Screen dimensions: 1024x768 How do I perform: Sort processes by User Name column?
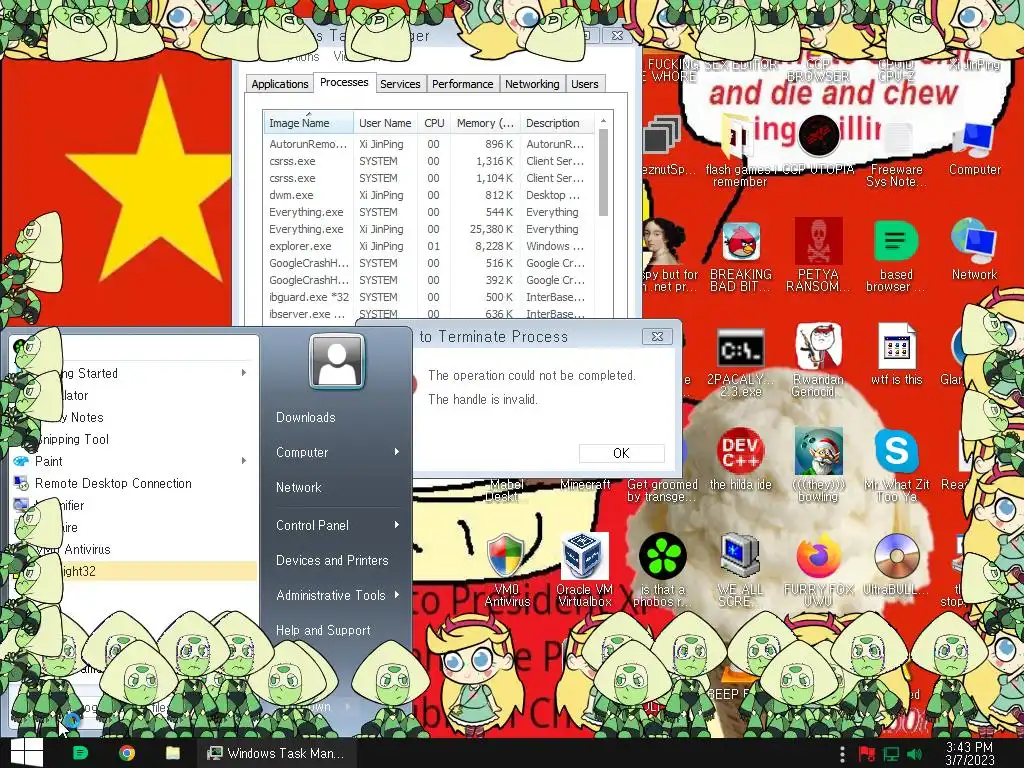385,123
